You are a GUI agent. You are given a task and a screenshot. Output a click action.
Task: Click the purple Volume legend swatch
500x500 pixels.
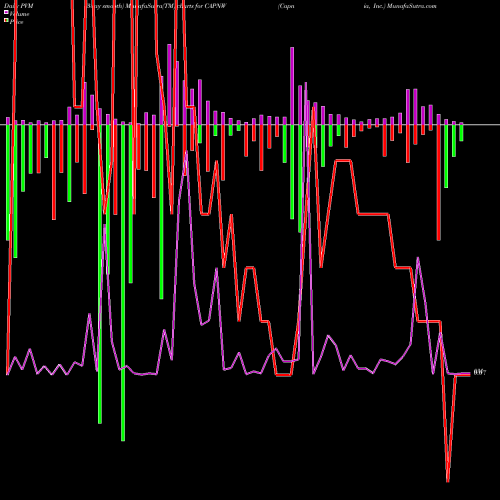(x=6, y=13)
